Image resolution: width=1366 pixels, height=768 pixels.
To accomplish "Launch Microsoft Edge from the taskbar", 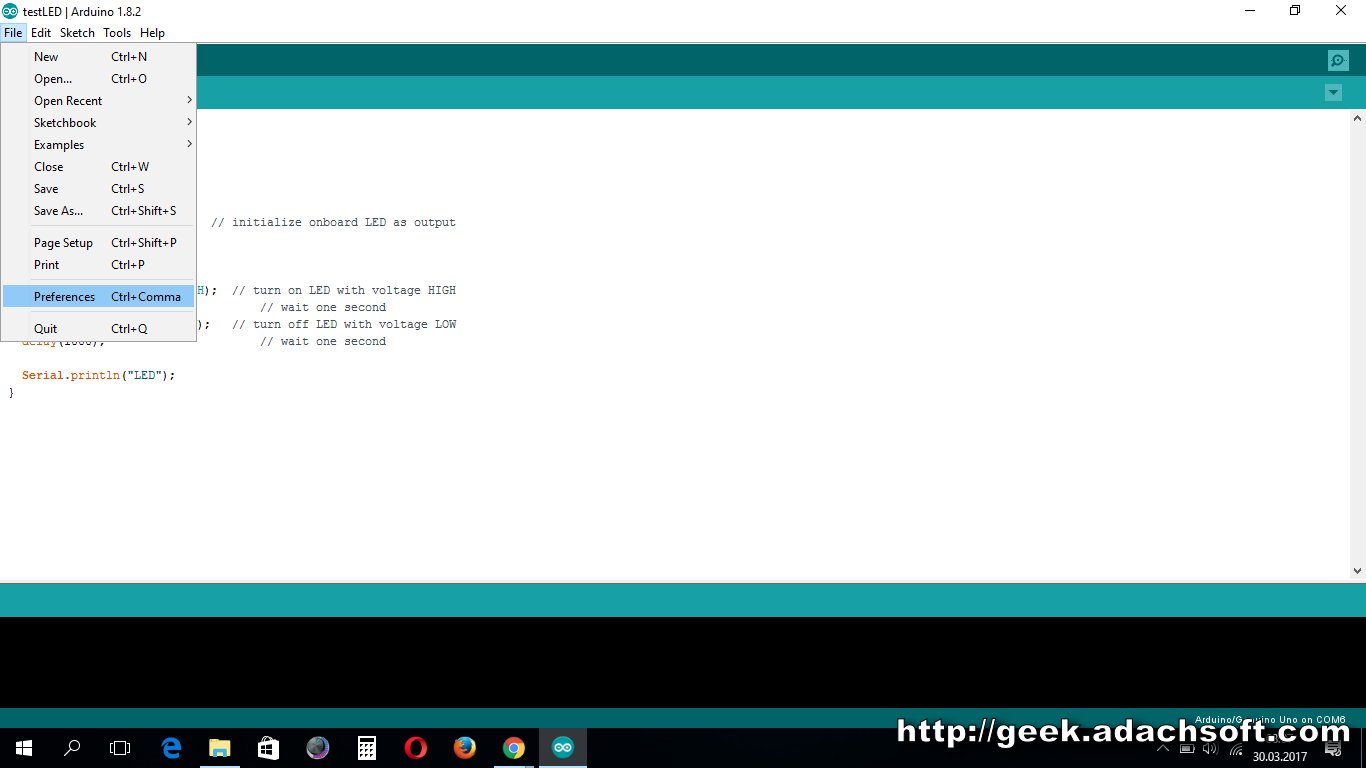I will (171, 748).
